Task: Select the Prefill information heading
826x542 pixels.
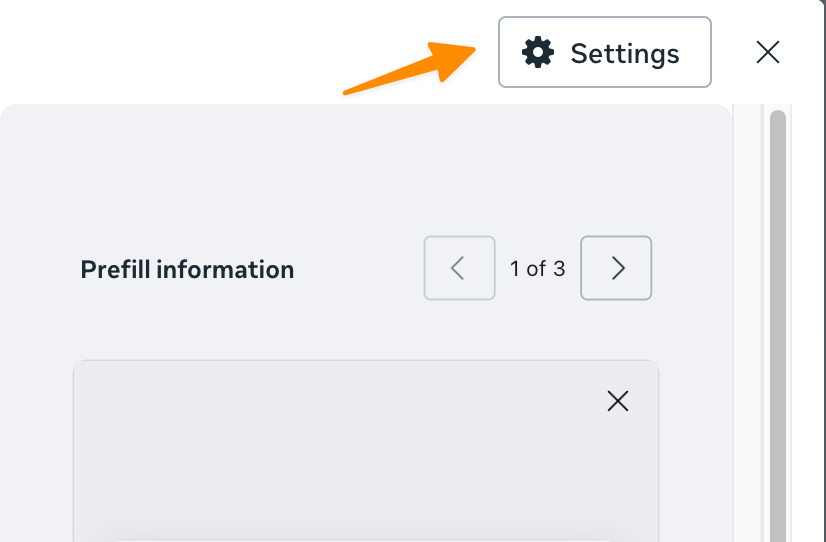Action: point(187,270)
